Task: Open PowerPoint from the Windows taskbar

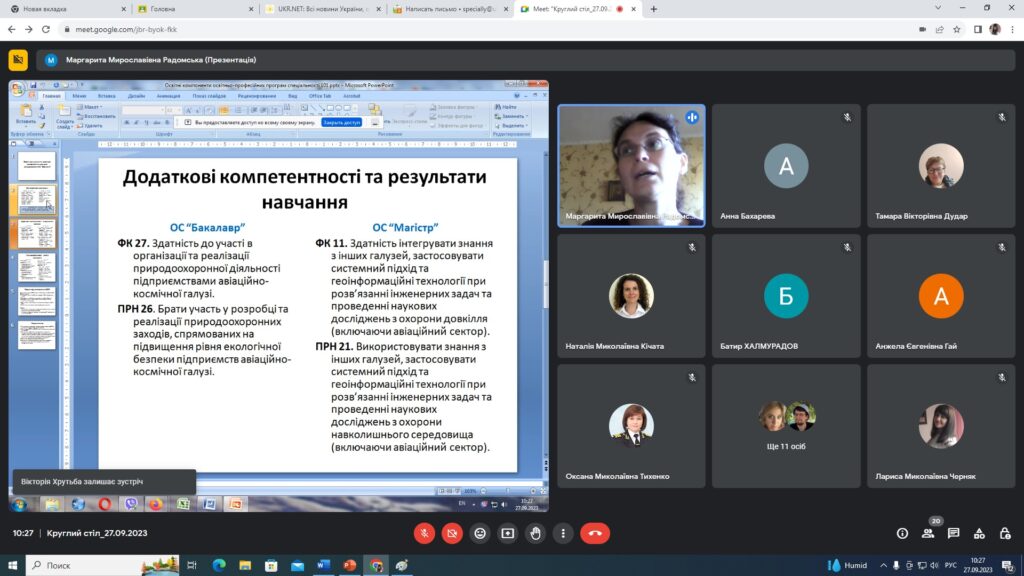Action: coord(350,565)
